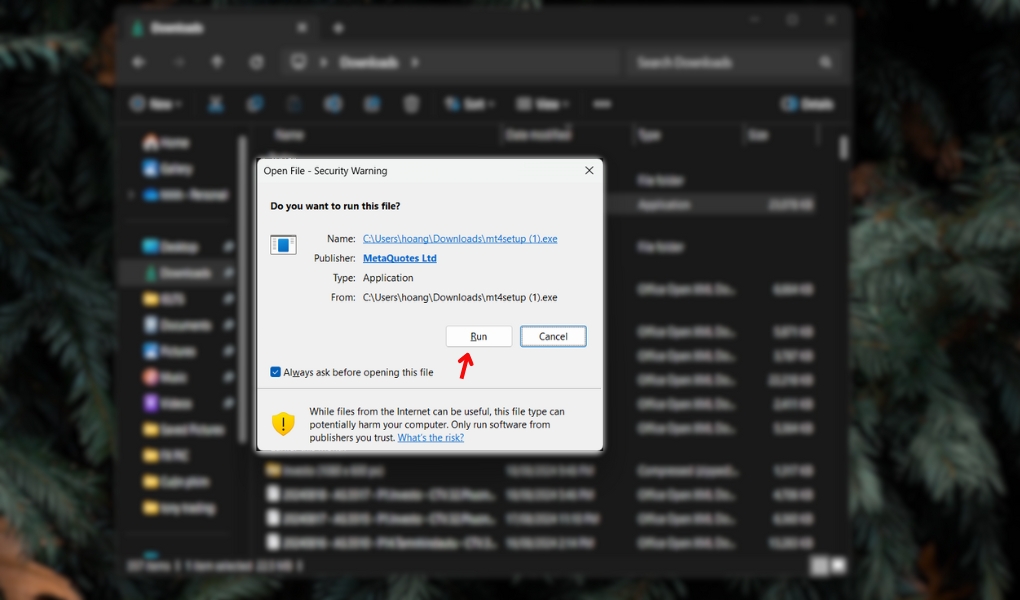1020x600 pixels.
Task: Expand the OneDrive node in the File Explorer sidebar
Action: pos(131,195)
